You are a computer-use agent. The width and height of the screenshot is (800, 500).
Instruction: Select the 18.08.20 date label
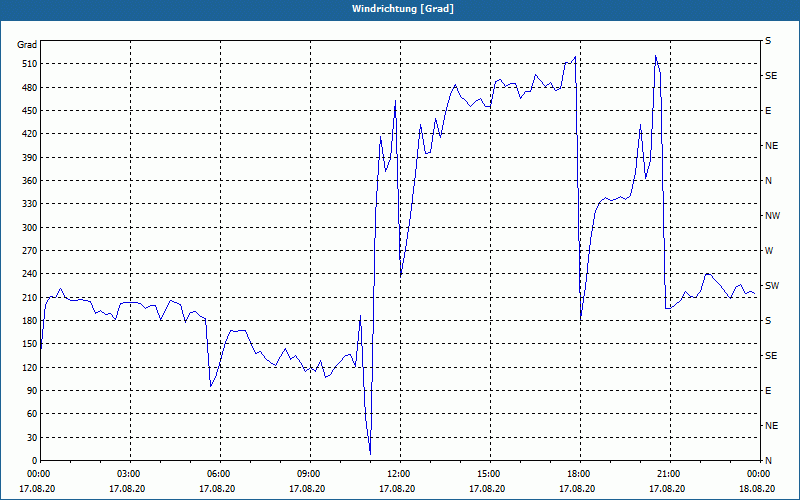click(757, 488)
